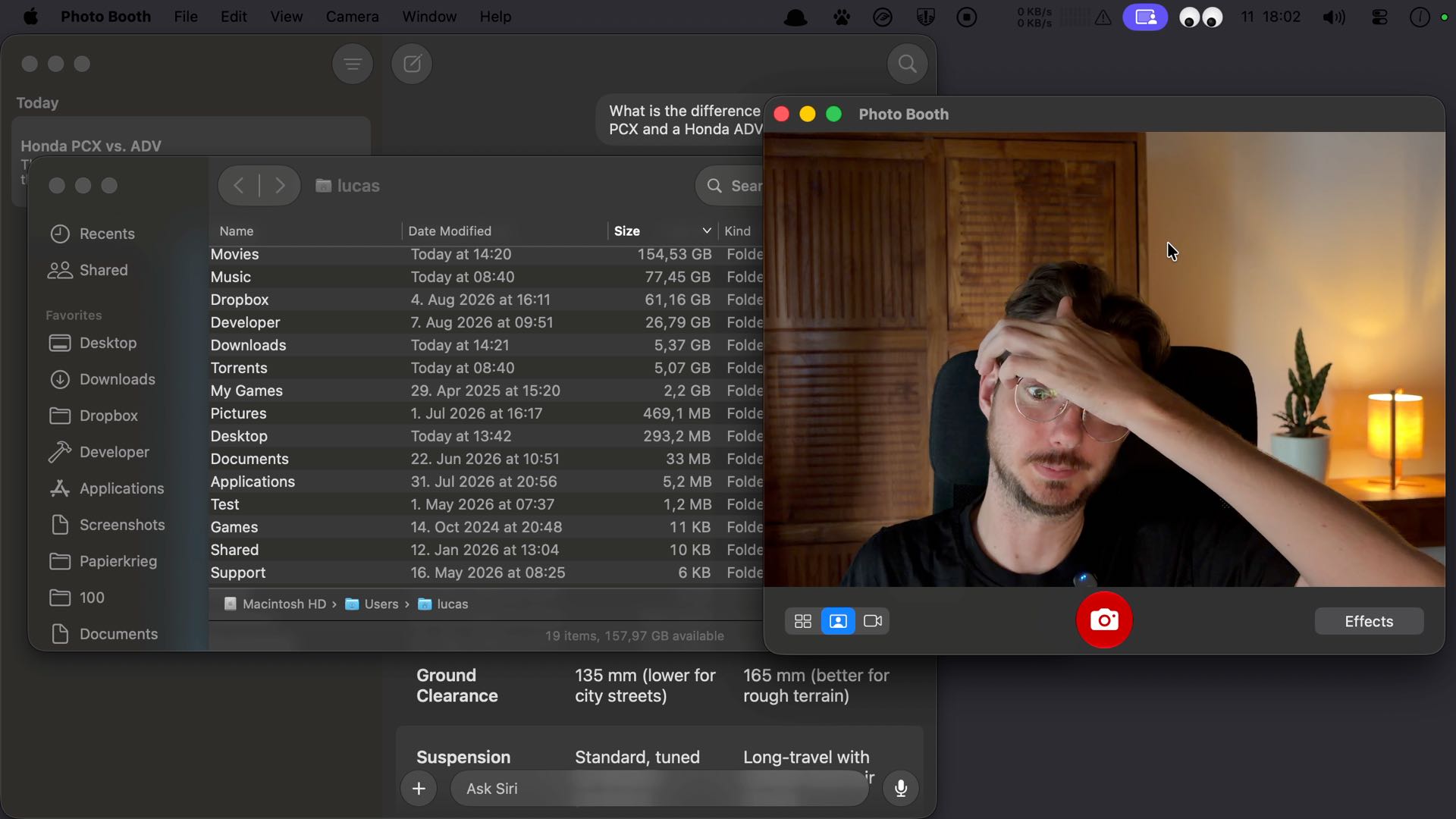Click the plus attachment button beside Ask Siri
Viewport: 1456px width, 819px height.
click(x=419, y=789)
